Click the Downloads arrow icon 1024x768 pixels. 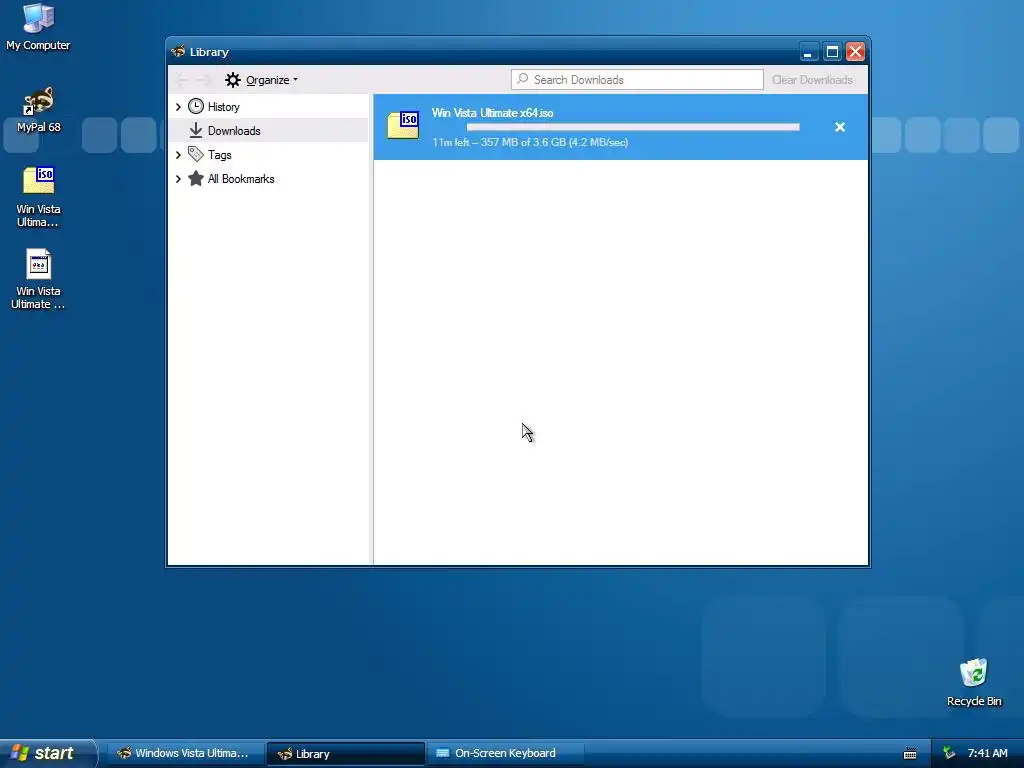196,131
